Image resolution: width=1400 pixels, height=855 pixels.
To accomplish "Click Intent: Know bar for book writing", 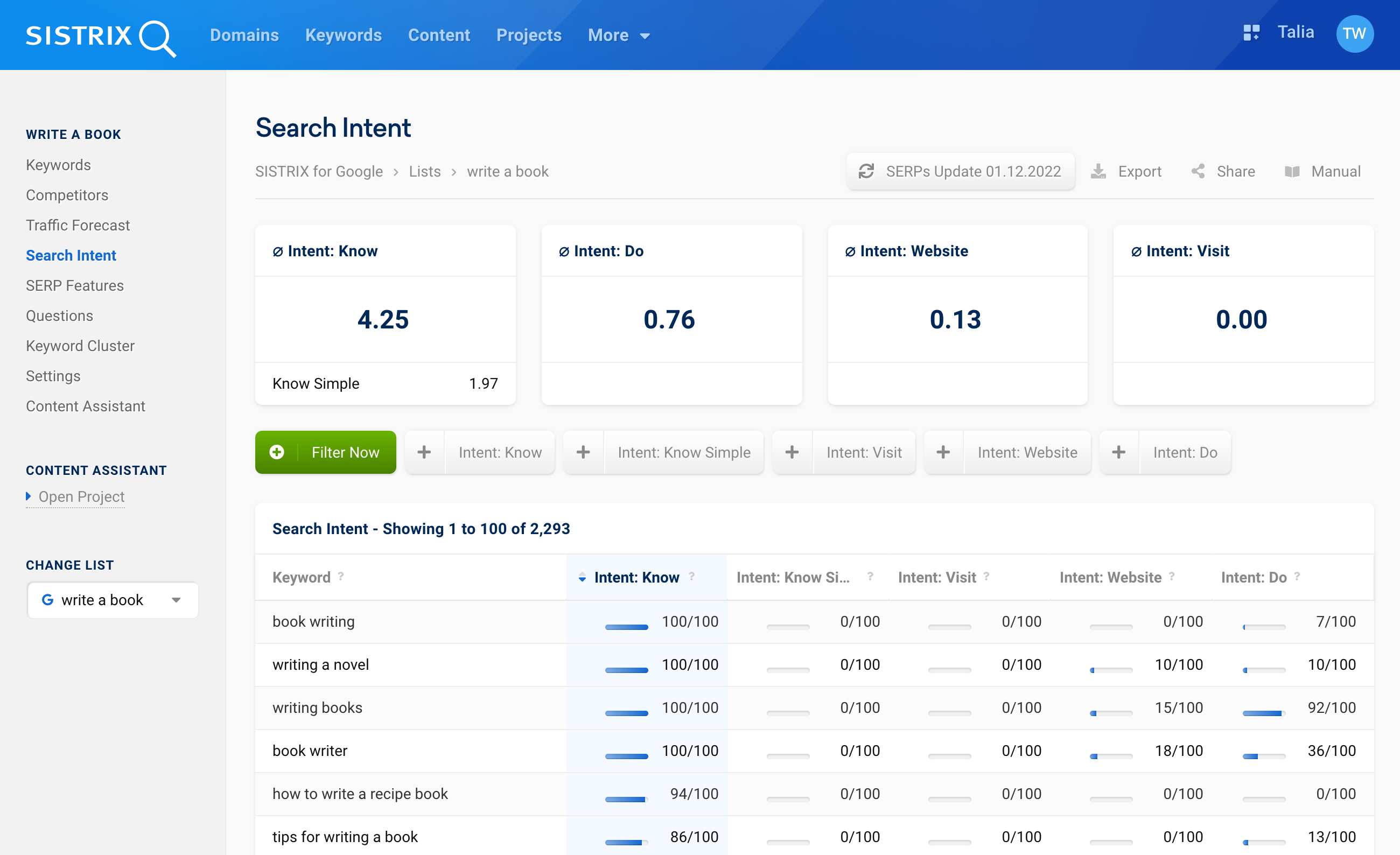I will 627,627.
